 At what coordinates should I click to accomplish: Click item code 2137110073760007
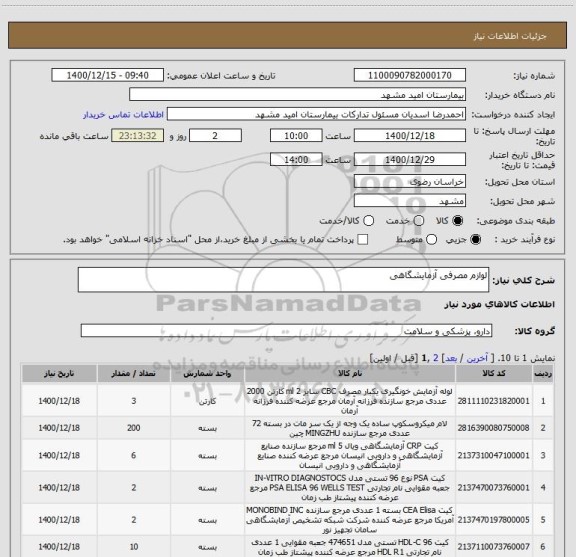(x=494, y=547)
